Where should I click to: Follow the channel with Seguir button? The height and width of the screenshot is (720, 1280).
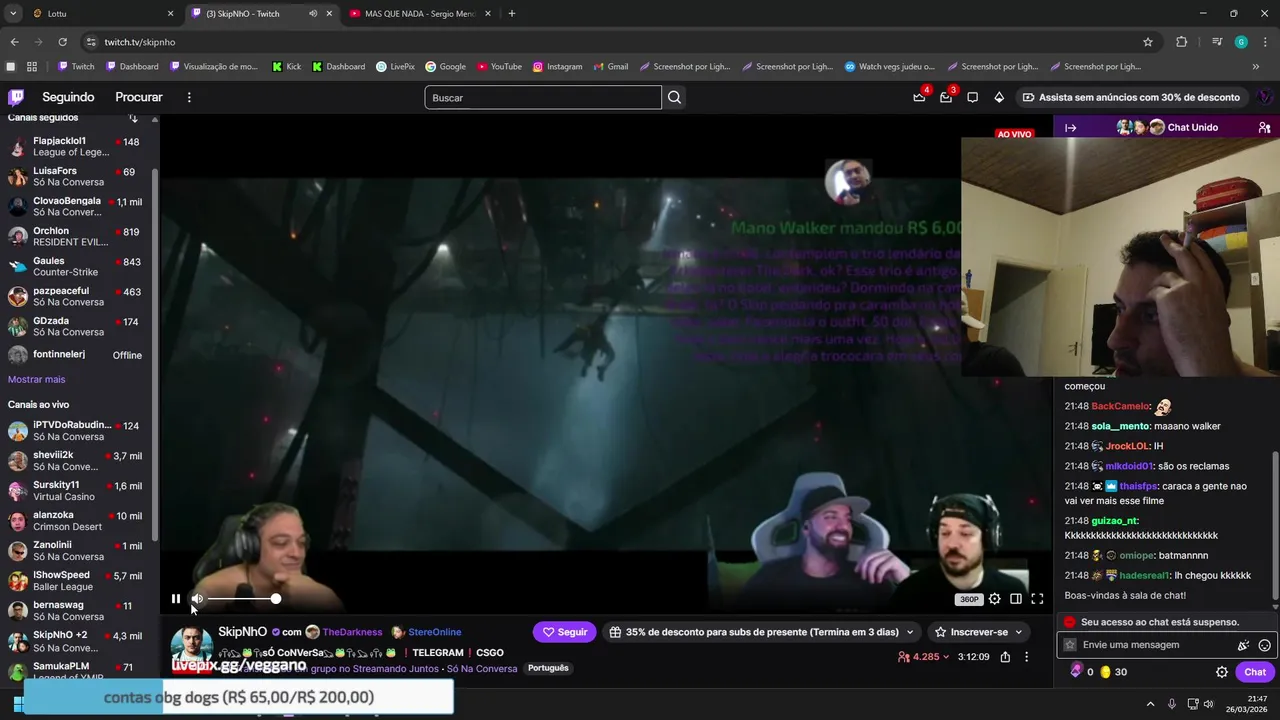564,632
